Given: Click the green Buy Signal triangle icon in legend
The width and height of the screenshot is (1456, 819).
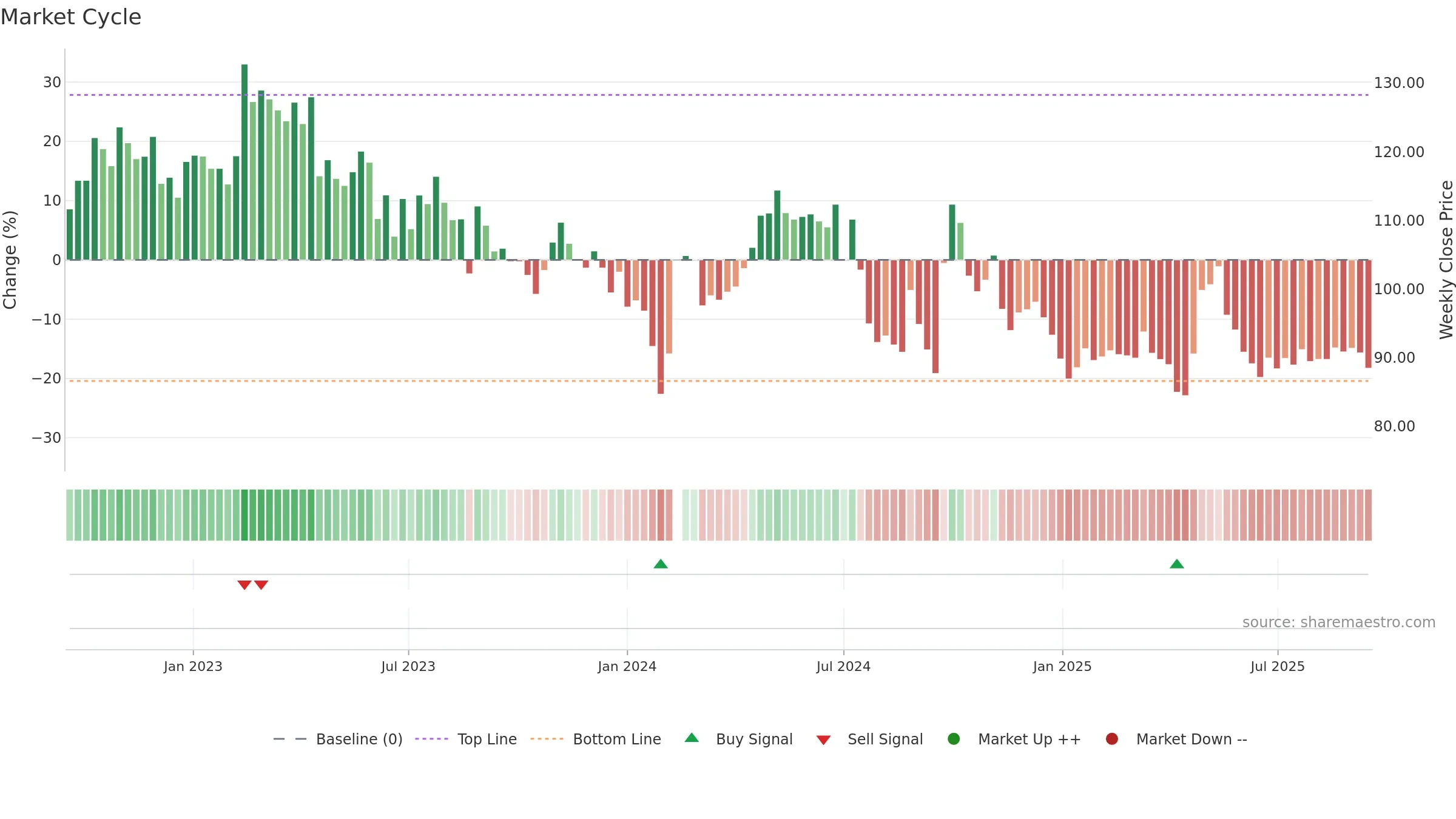Looking at the screenshot, I should pos(692,738).
